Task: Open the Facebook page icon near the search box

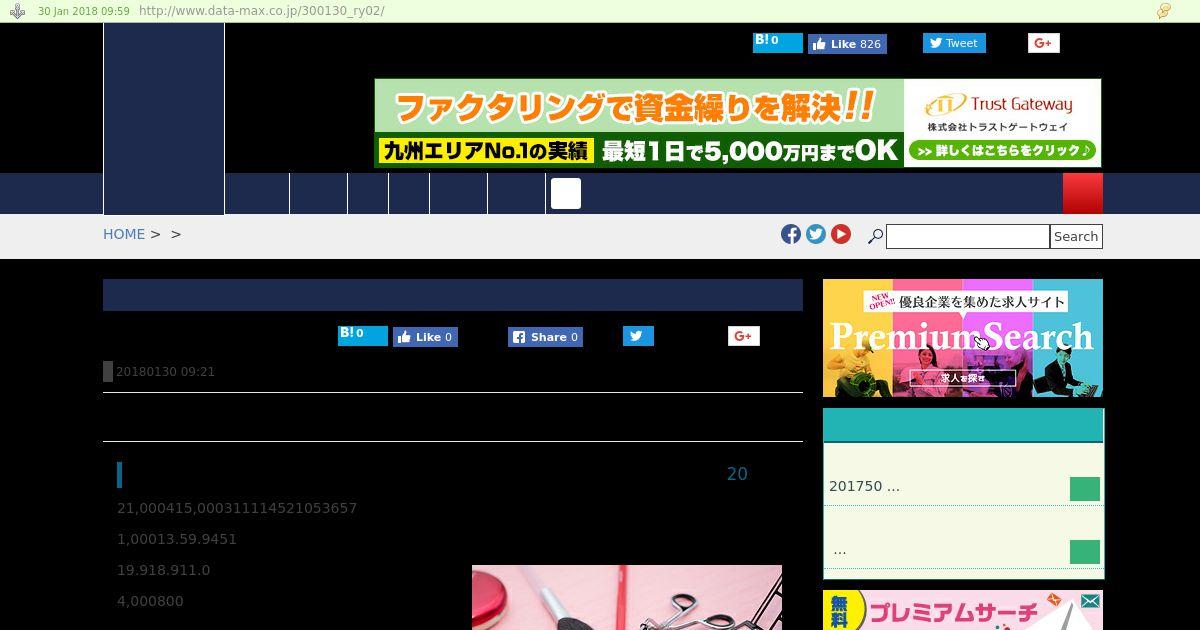Action: [x=791, y=234]
